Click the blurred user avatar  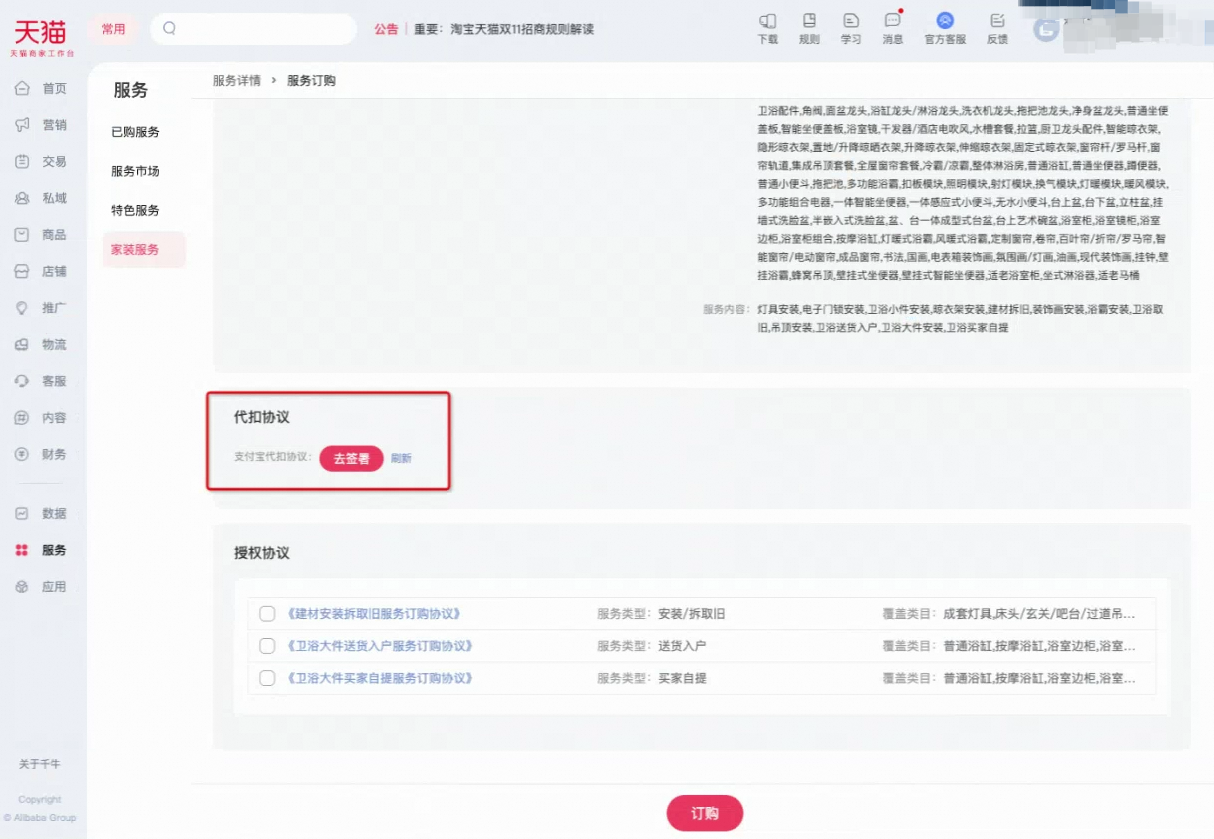[1046, 29]
